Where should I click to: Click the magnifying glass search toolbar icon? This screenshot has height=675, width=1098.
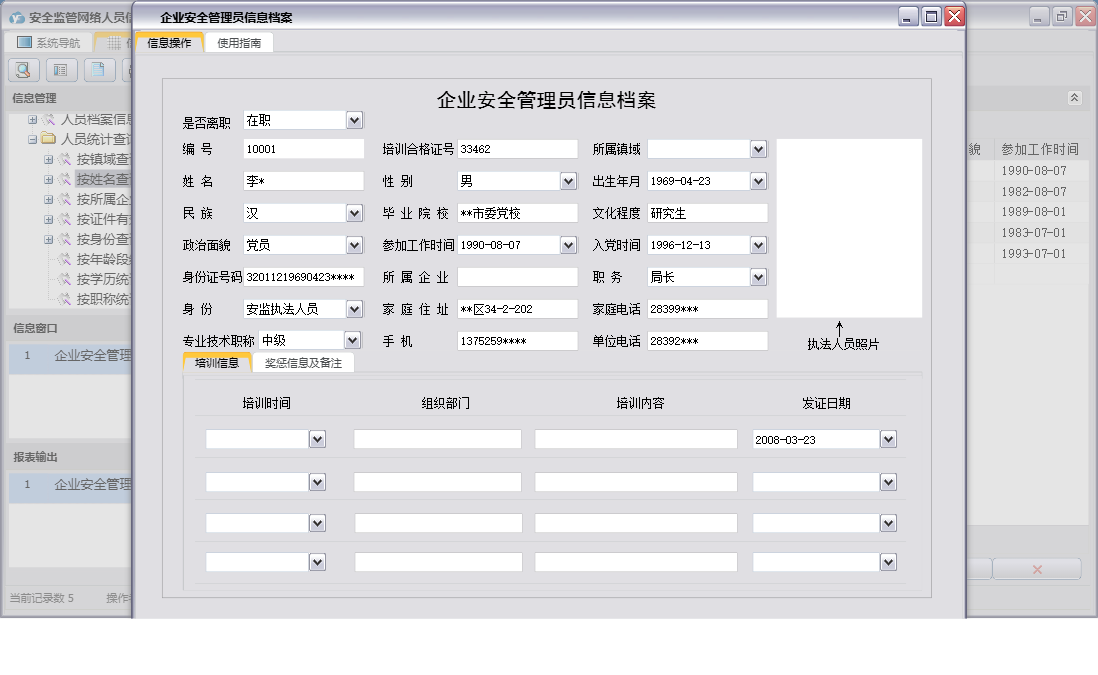click(x=23, y=70)
